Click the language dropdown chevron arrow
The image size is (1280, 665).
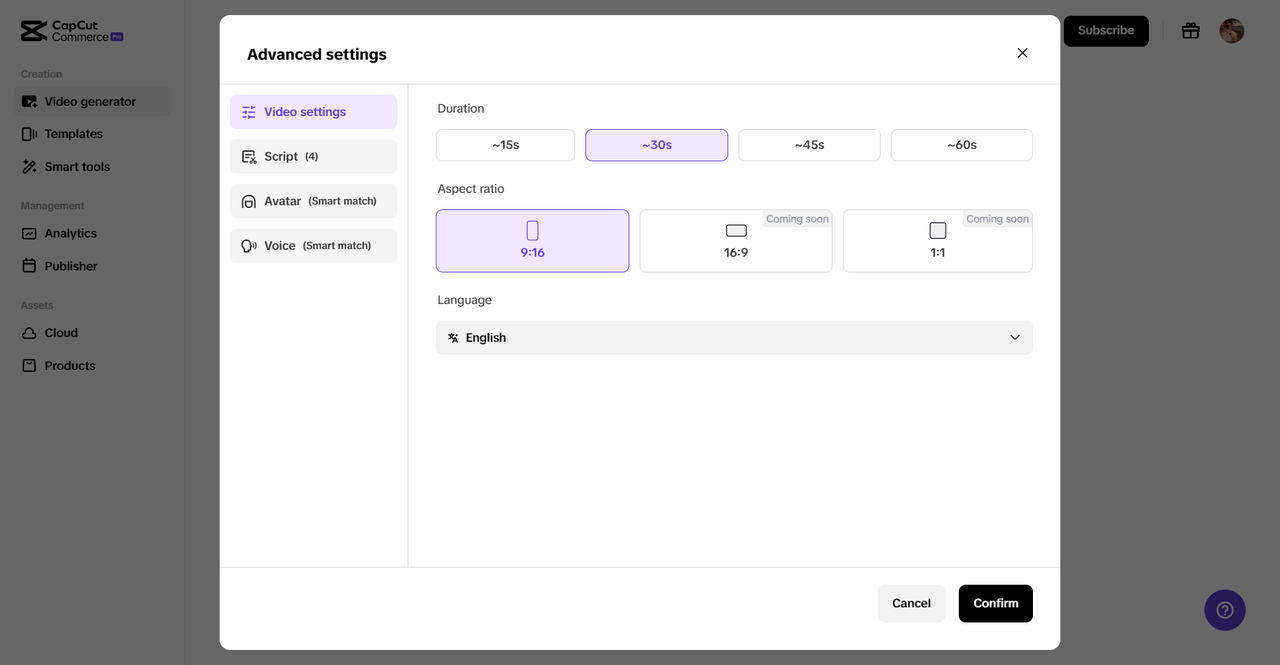(x=1014, y=338)
